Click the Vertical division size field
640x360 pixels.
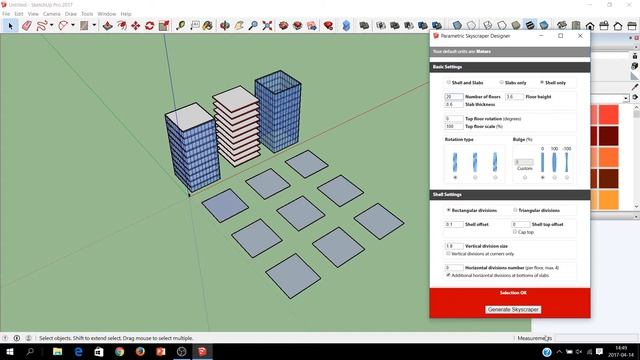click(454, 246)
